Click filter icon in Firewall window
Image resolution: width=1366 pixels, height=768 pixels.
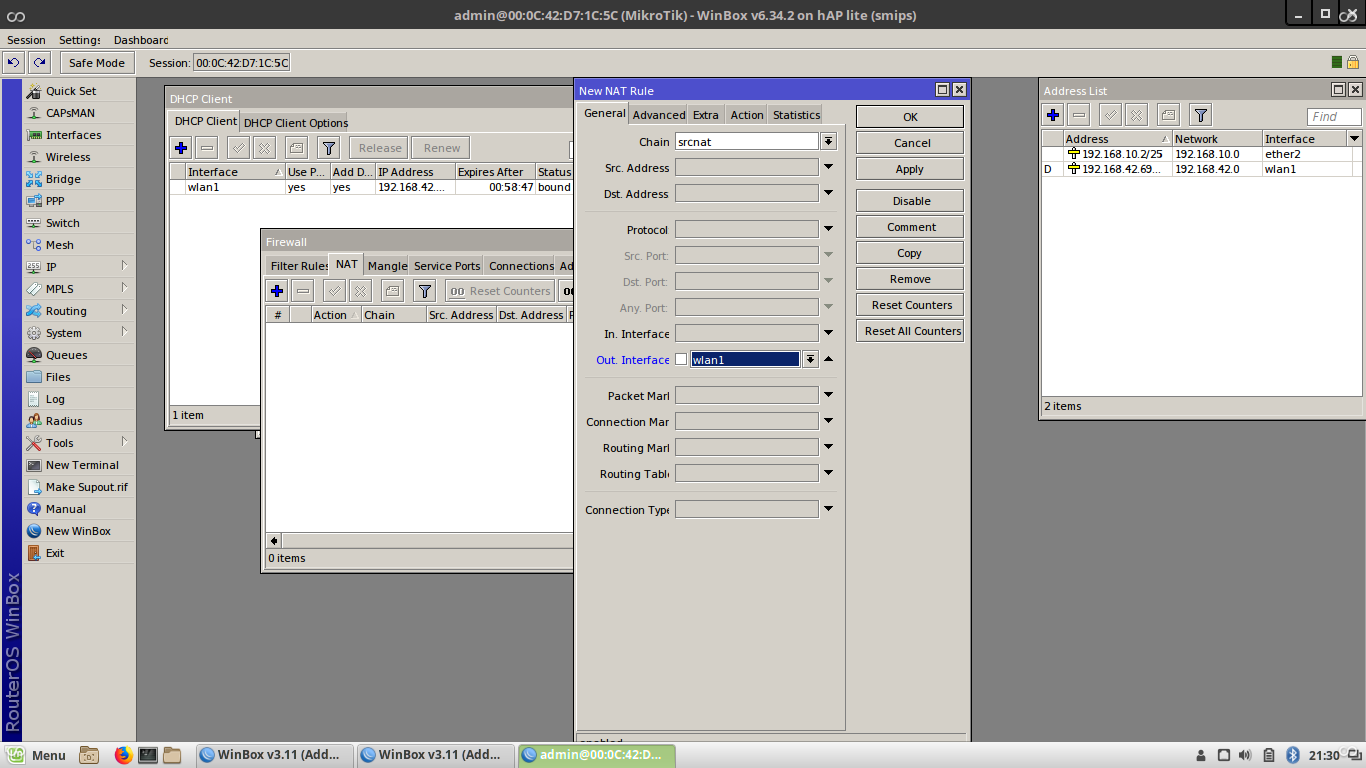click(425, 291)
